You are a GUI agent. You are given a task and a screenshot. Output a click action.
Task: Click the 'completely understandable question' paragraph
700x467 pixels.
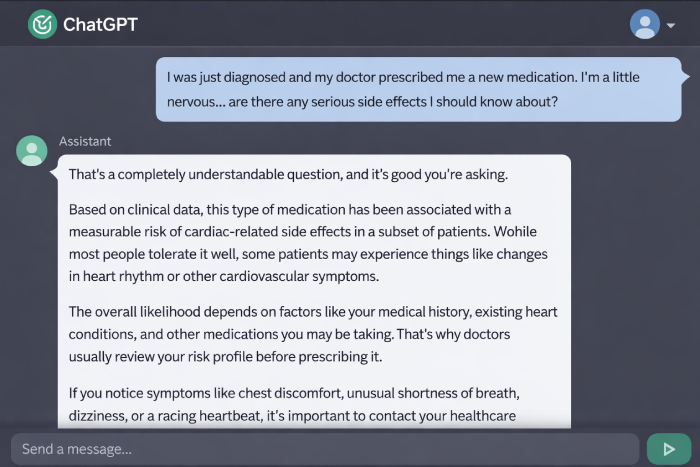tap(288, 174)
